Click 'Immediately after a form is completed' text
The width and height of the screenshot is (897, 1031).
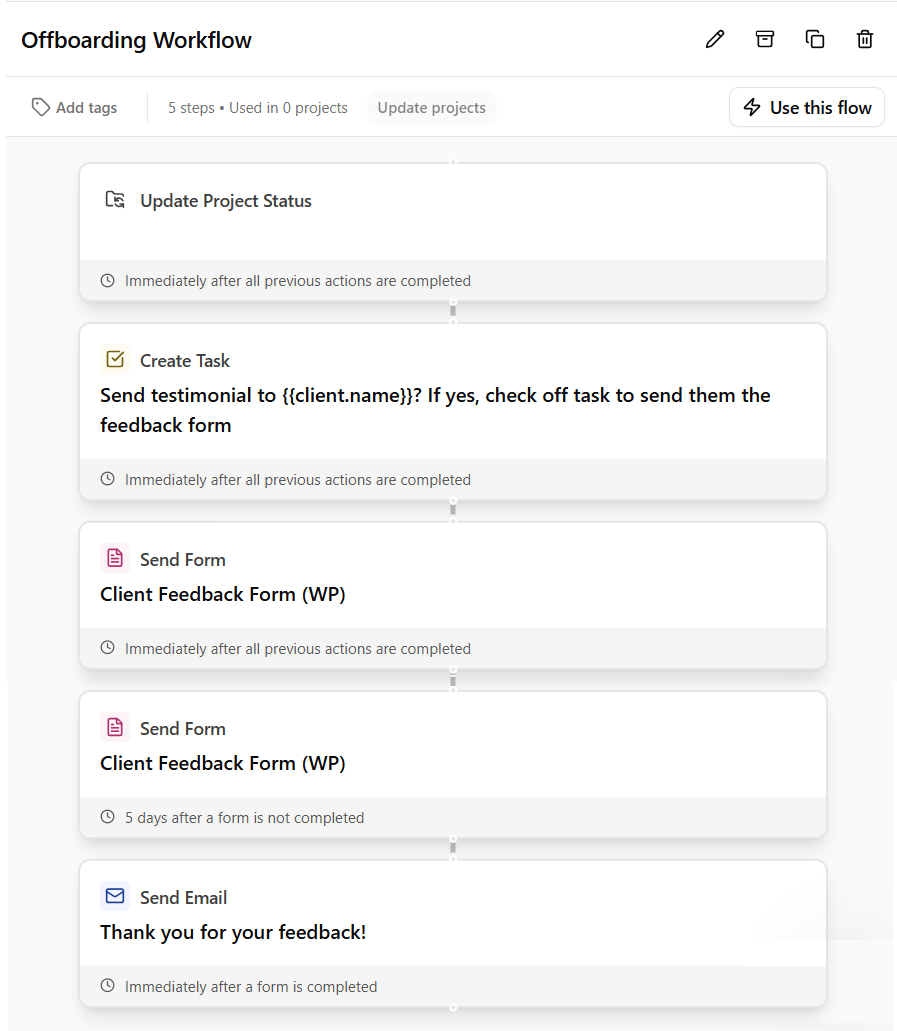tap(251, 987)
